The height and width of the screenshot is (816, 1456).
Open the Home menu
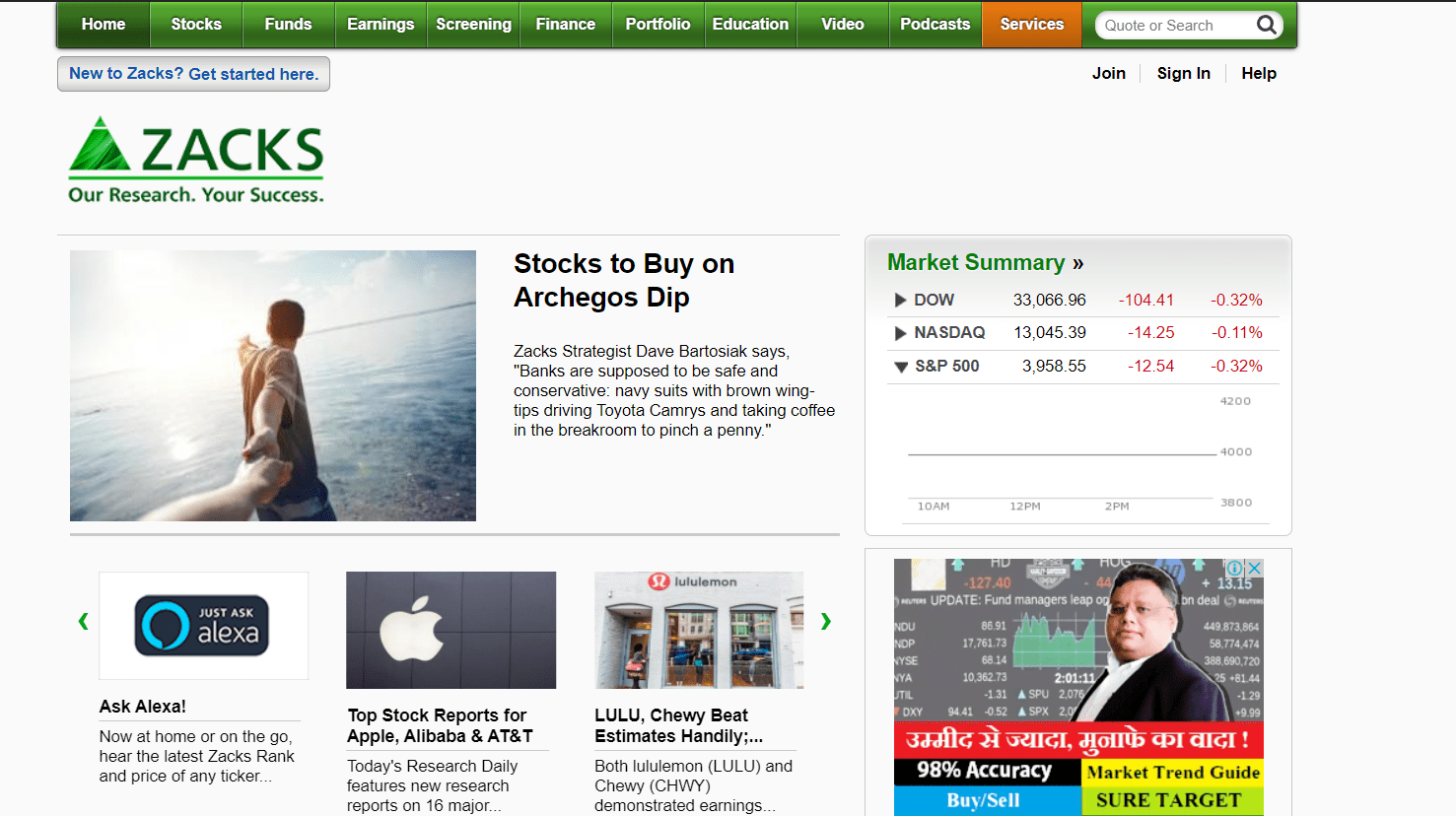pyautogui.click(x=104, y=25)
